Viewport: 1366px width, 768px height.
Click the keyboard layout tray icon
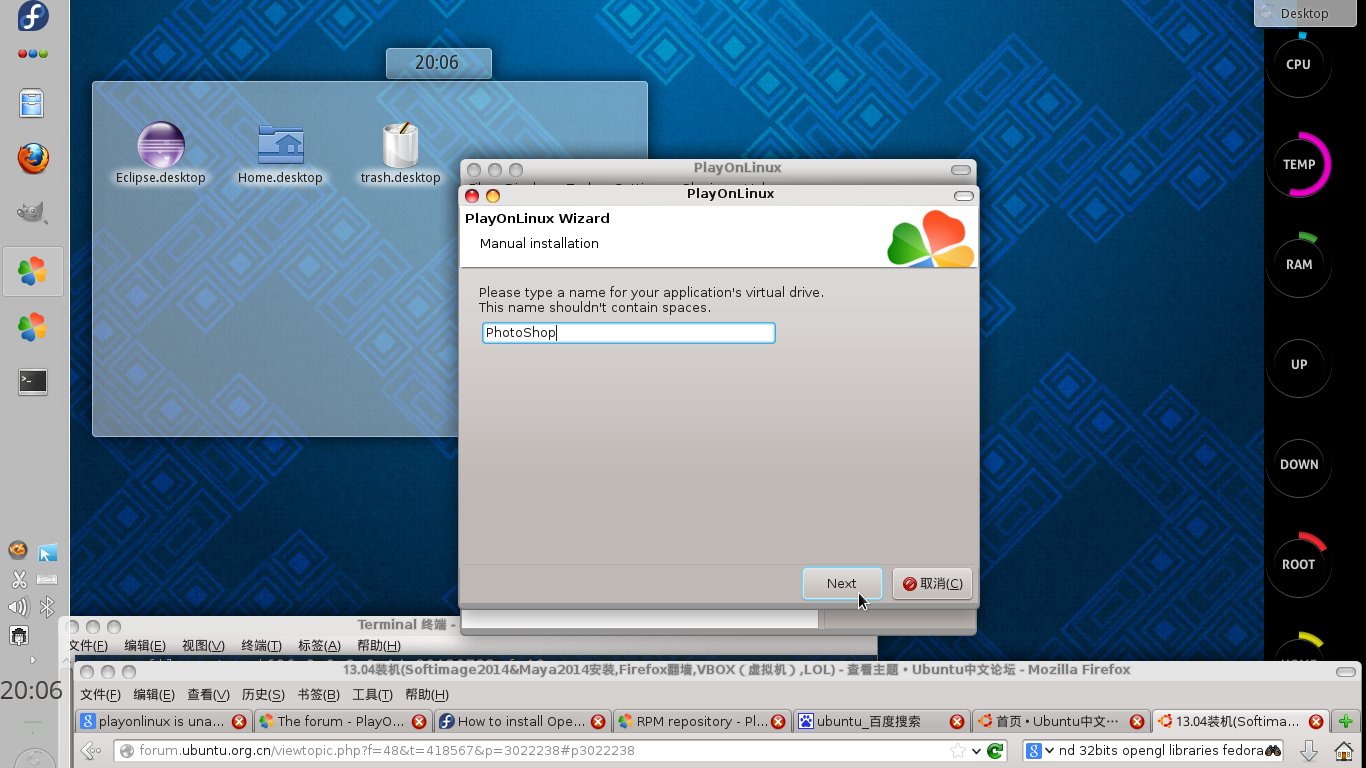pos(47,579)
